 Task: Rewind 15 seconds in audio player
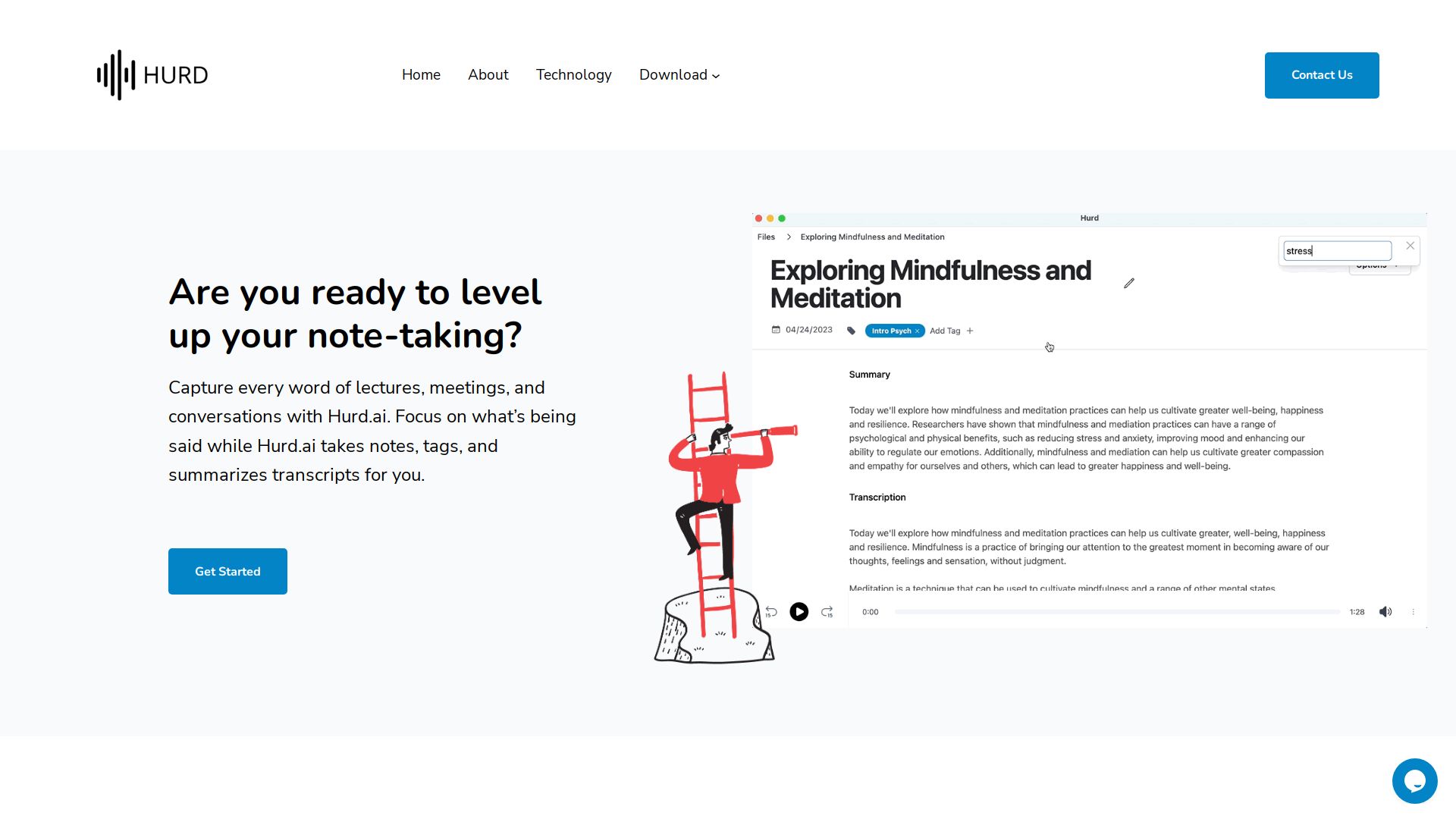point(771,612)
